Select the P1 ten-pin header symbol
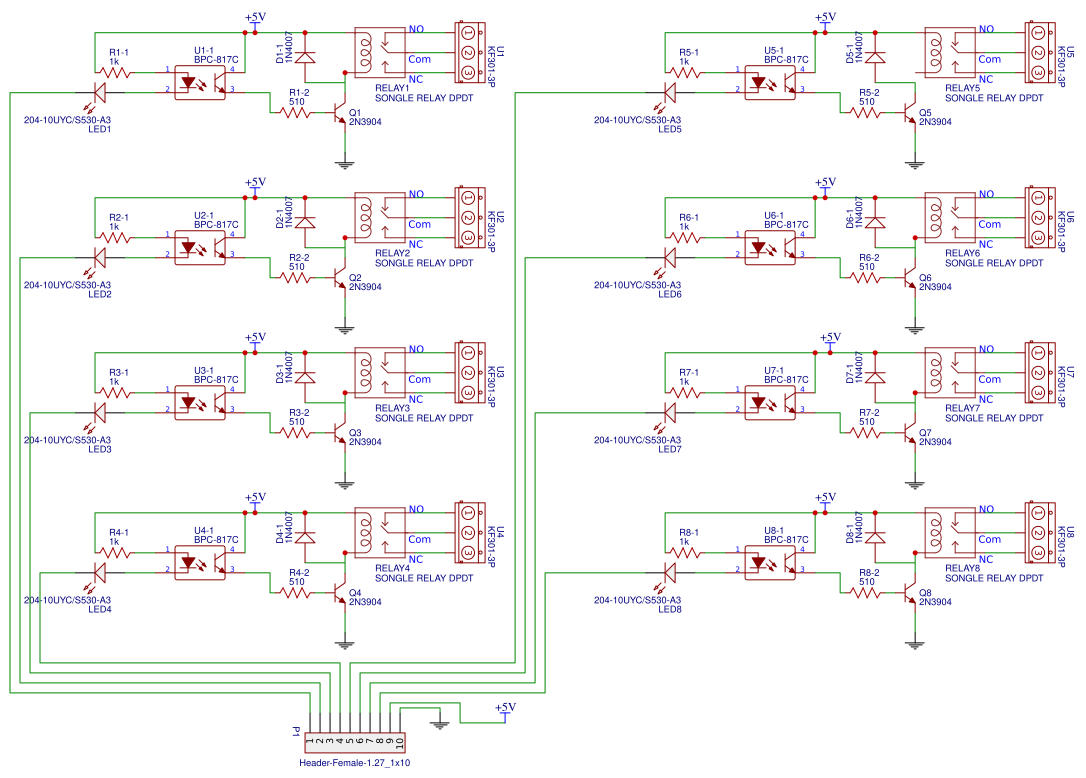 coord(355,743)
